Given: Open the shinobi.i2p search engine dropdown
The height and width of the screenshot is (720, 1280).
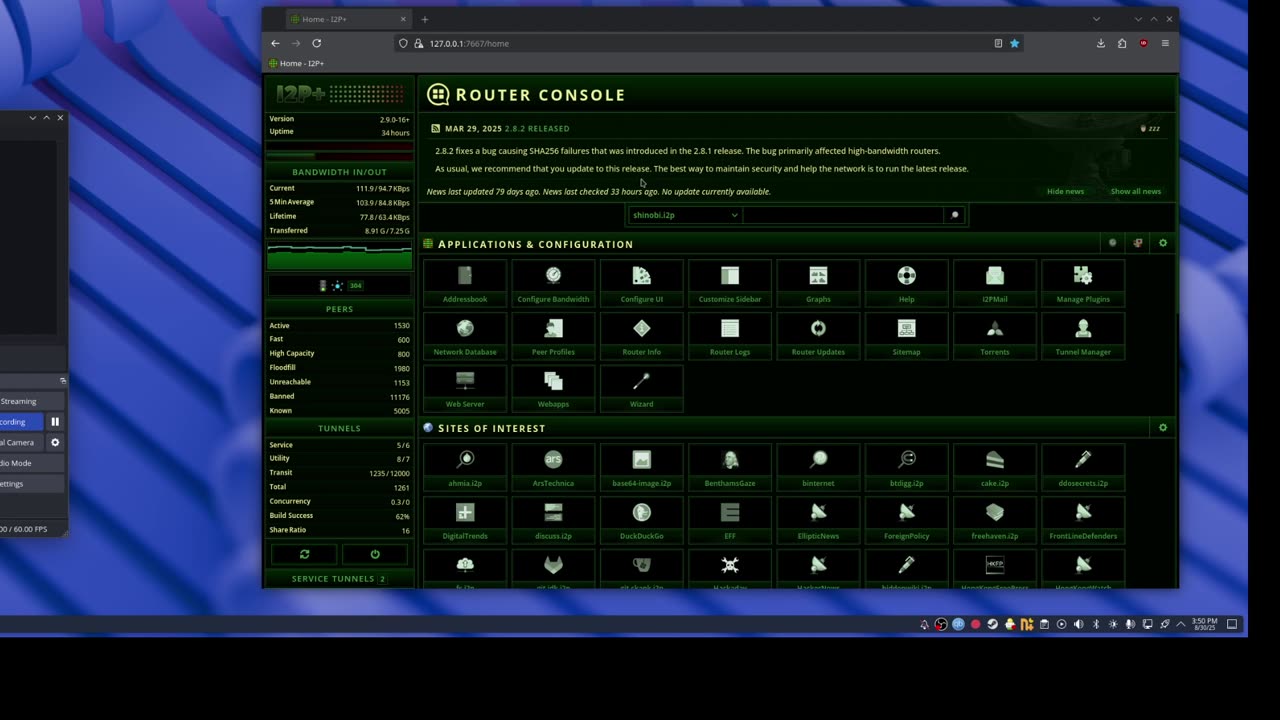Looking at the screenshot, I should point(685,215).
